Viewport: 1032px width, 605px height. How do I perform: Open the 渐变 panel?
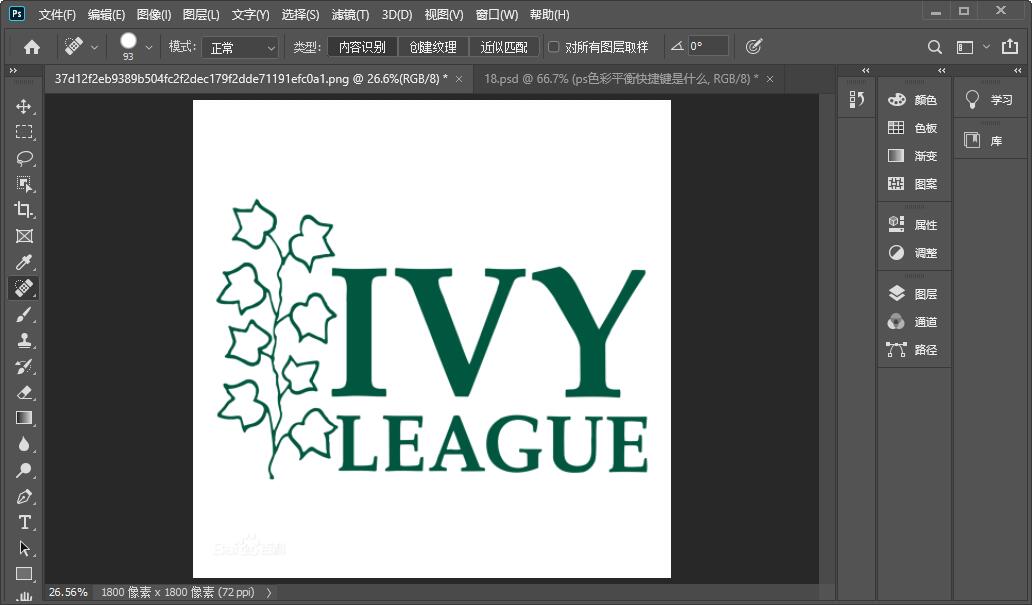pyautogui.click(x=914, y=156)
